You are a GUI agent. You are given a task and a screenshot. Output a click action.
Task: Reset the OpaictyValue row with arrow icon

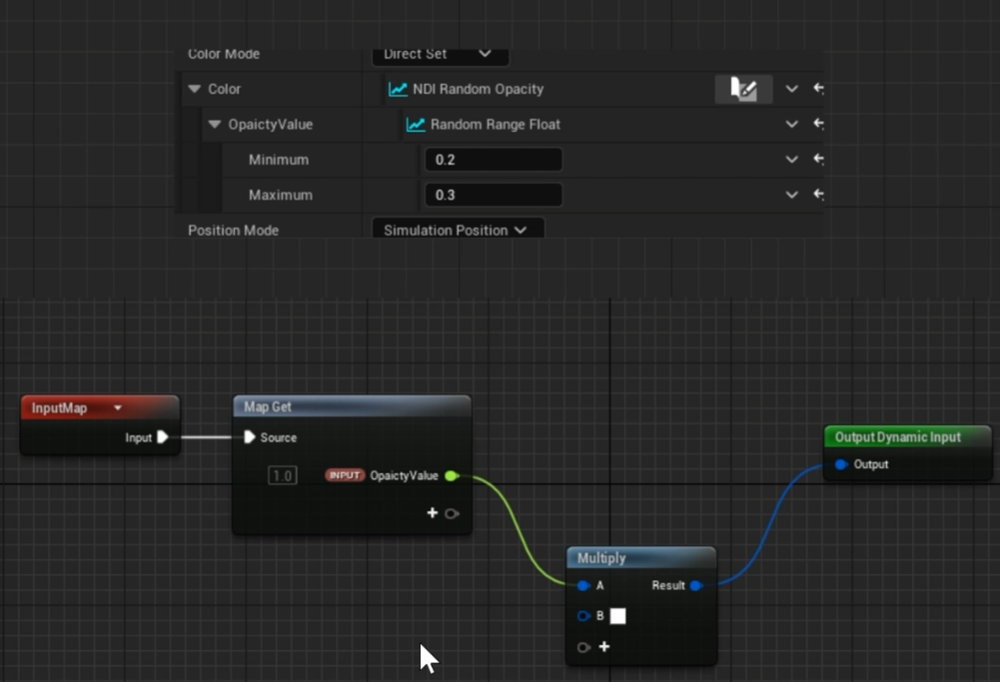tap(819, 123)
